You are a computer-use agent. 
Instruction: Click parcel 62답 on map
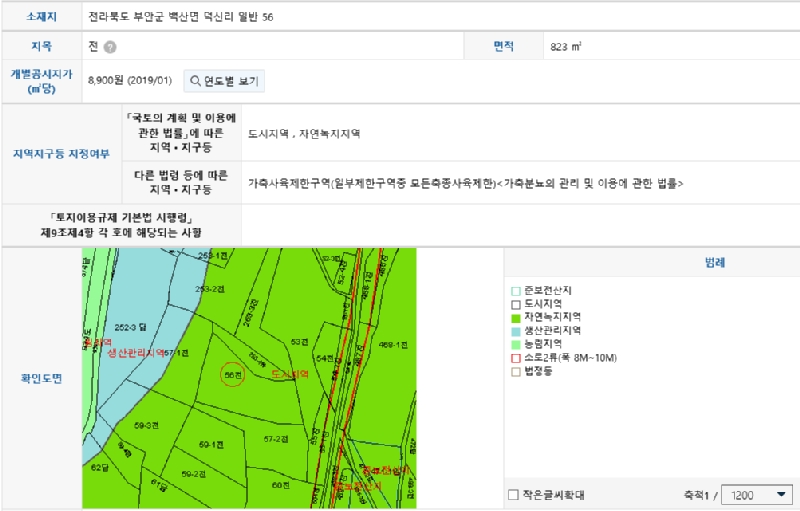(100, 467)
